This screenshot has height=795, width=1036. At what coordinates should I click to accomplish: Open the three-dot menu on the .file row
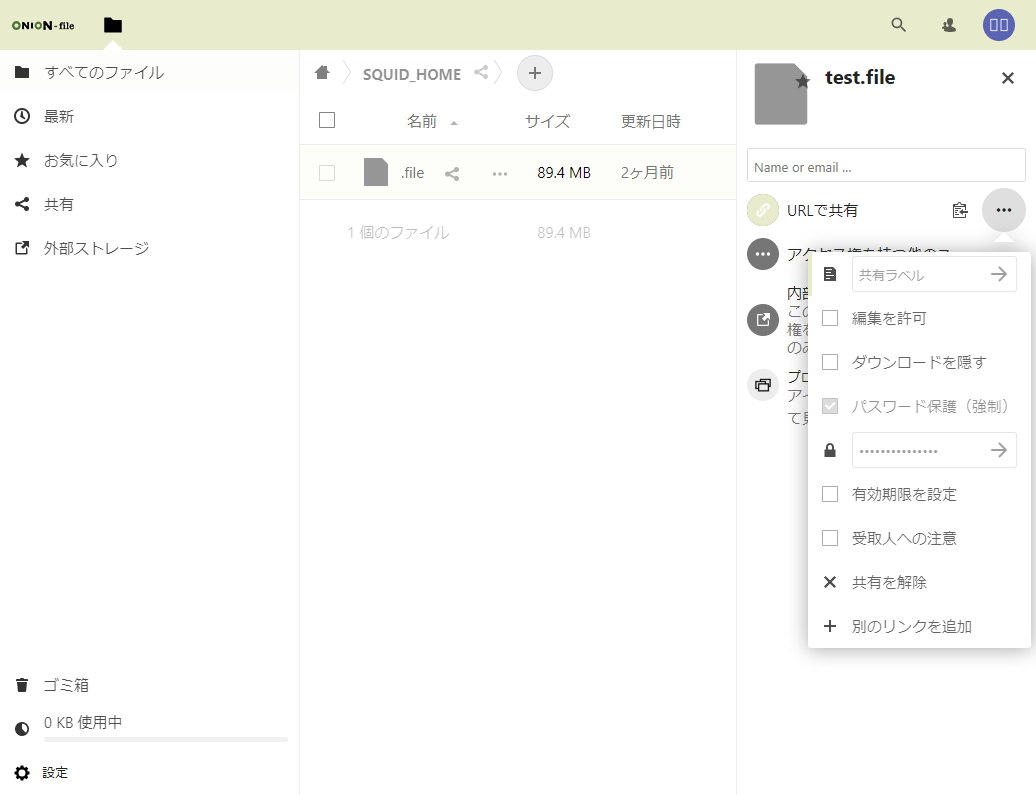tap(500, 173)
